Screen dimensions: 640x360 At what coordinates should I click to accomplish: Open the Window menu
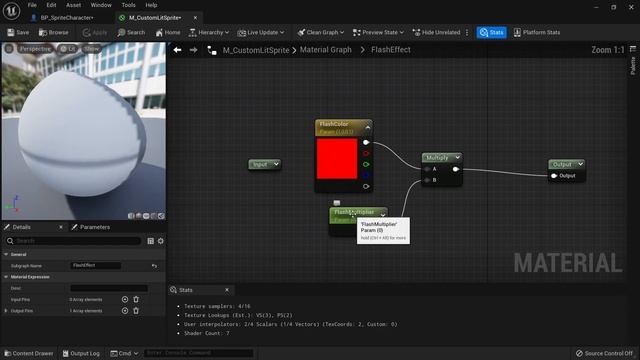[x=101, y=5]
